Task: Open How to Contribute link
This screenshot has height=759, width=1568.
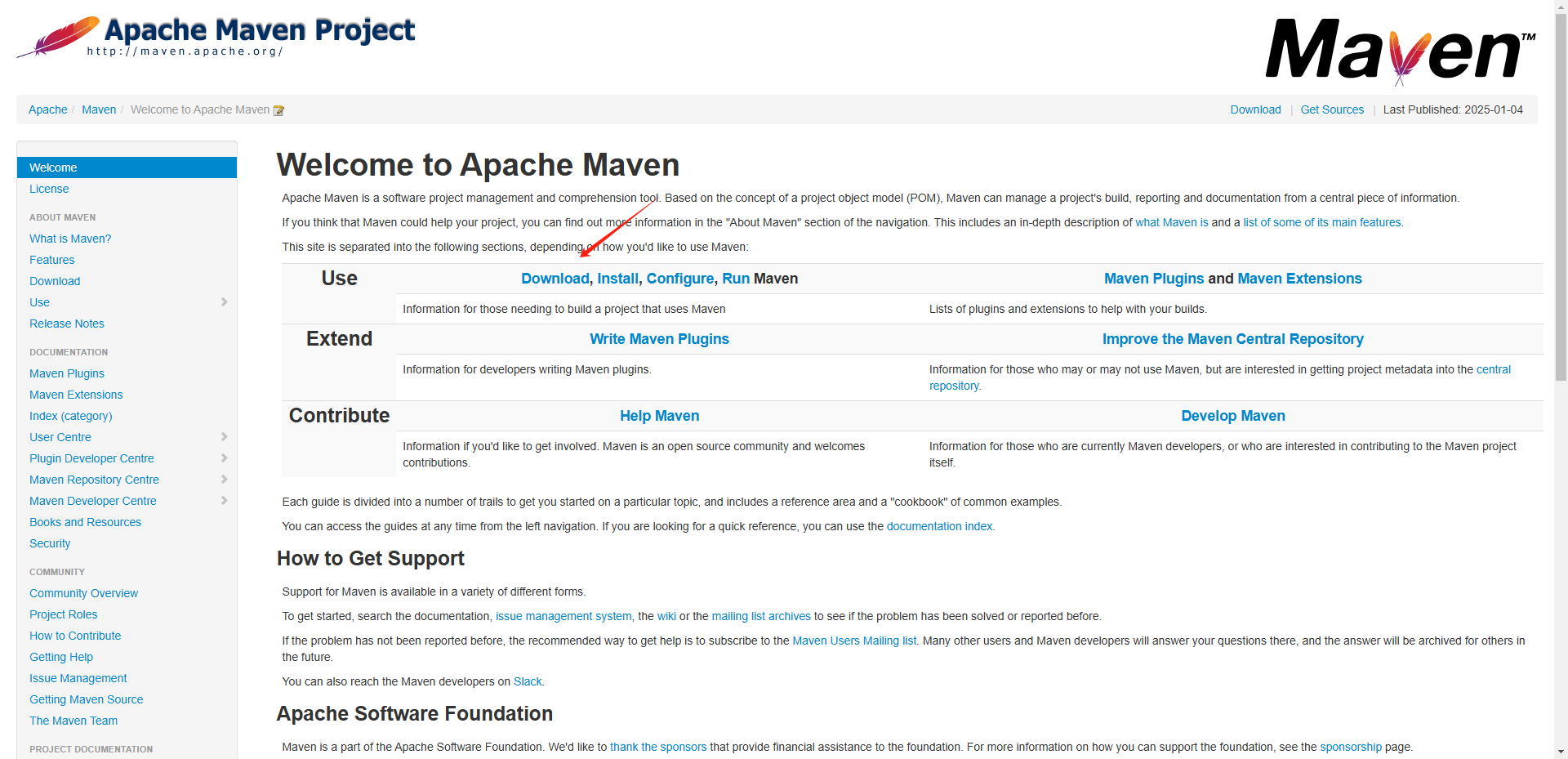Action: 75,636
